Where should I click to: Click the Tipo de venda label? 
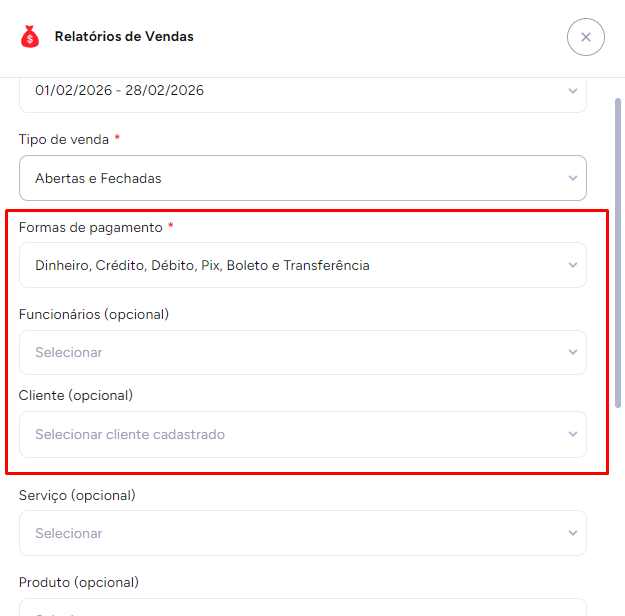pos(64,139)
